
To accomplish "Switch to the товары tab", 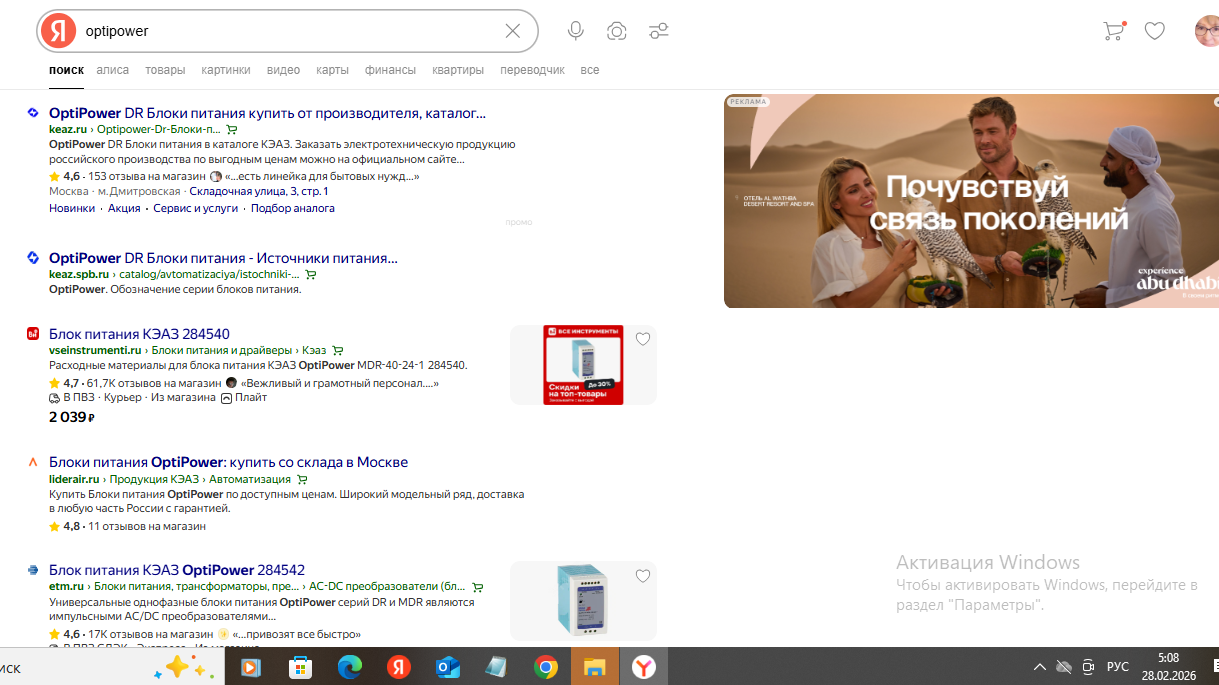I will (x=165, y=70).
